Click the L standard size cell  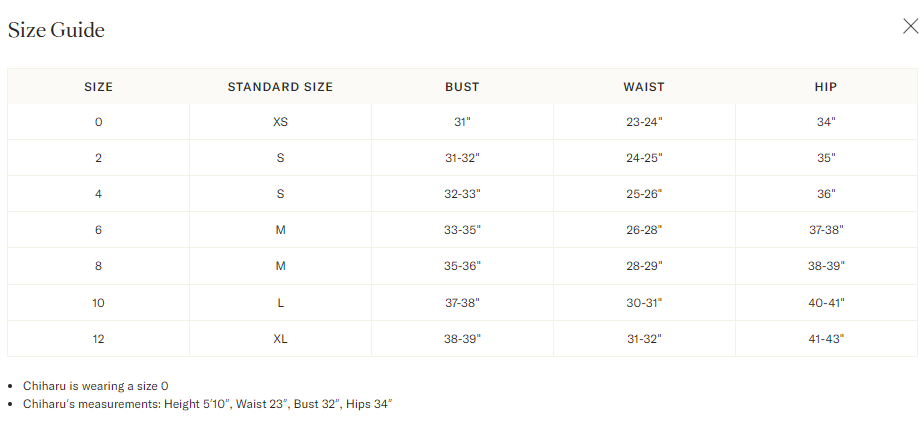click(x=280, y=303)
